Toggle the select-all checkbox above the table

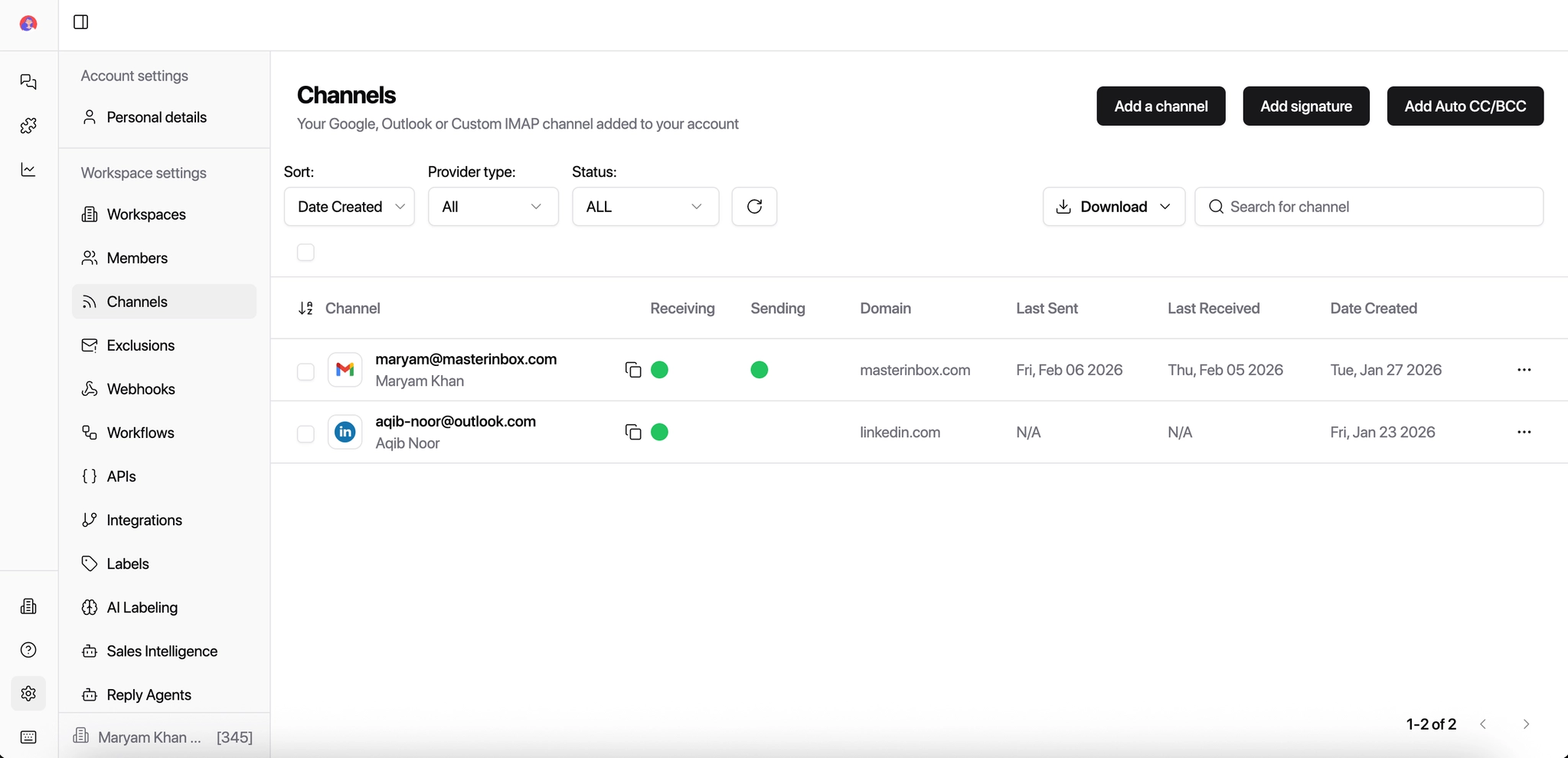pyautogui.click(x=305, y=252)
